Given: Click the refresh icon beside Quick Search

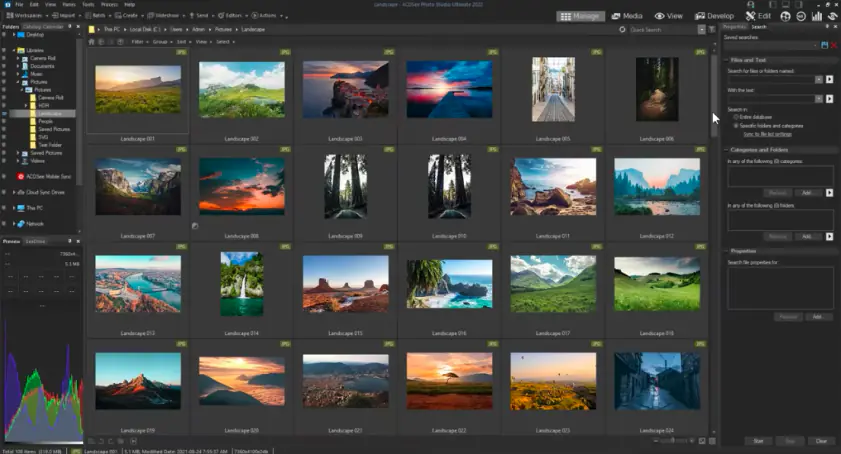Looking at the screenshot, I should click(x=622, y=30).
